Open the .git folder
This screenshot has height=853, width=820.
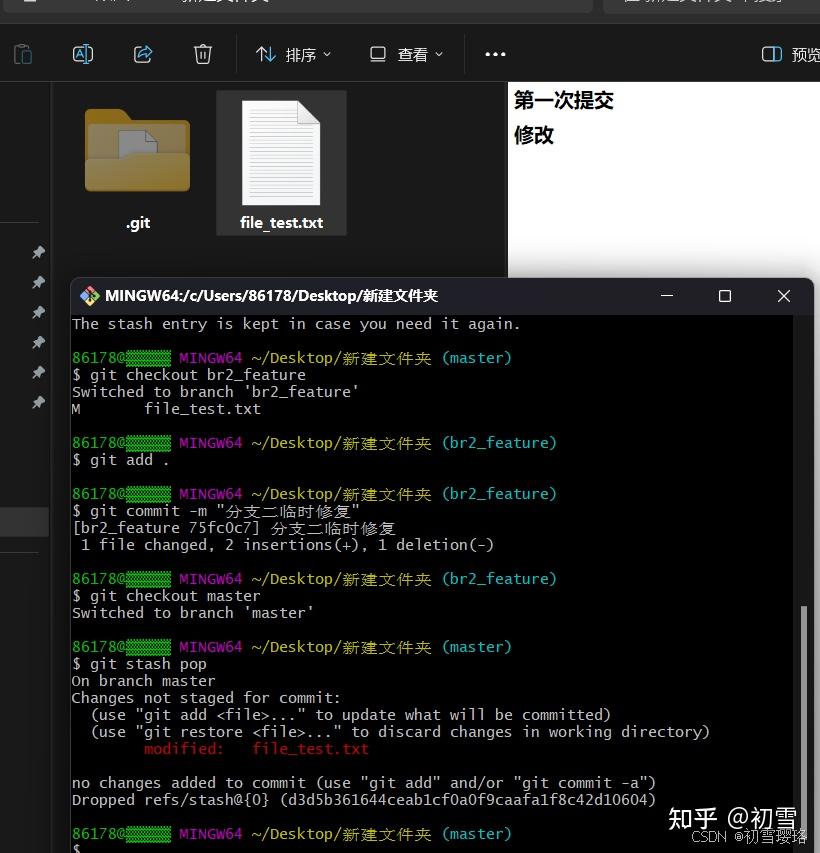(x=137, y=150)
